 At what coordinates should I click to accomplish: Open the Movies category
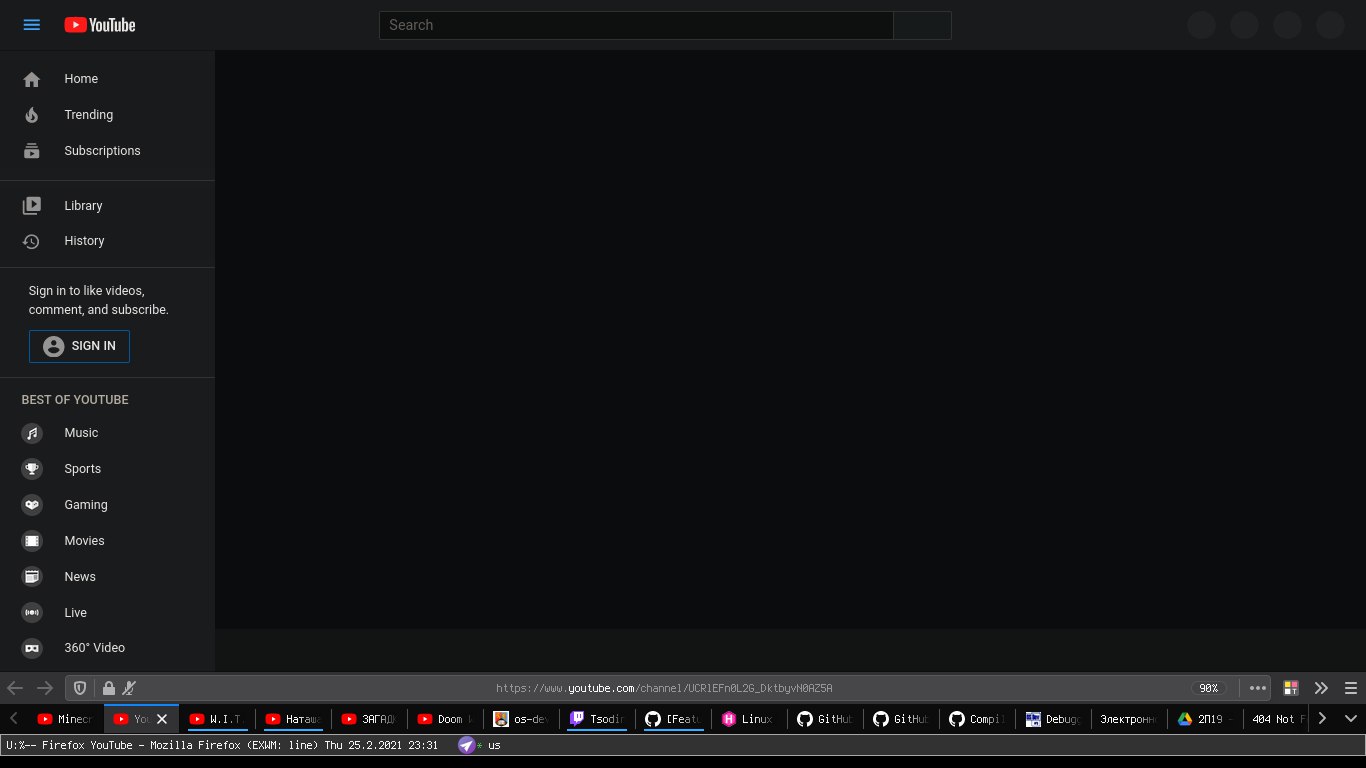click(107, 541)
